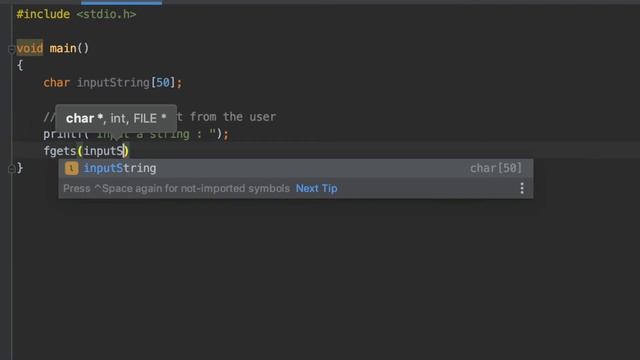Image resolution: width=640 pixels, height=360 pixels.
Task: Click the char keyword in the declaration
Action: [x=56, y=82]
